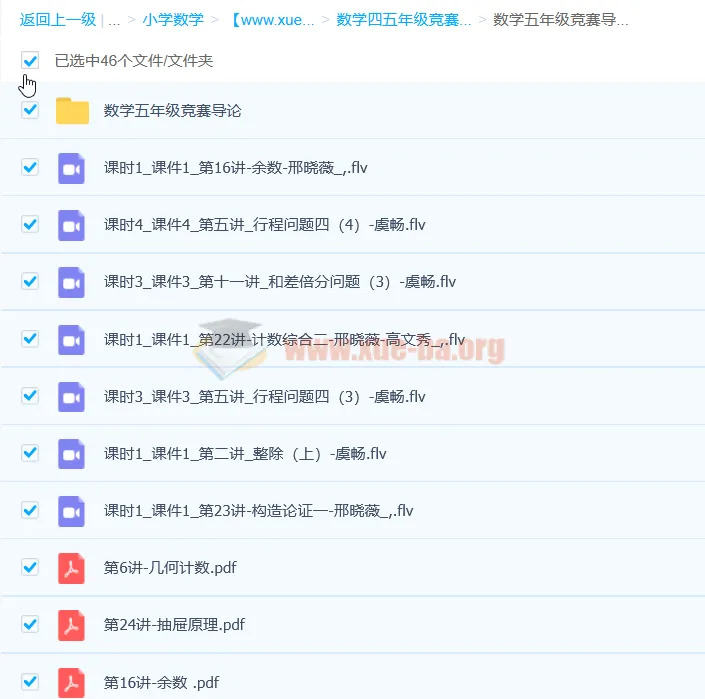Navigate to 数学四五年级竞赛 breadcrumb

(x=403, y=19)
